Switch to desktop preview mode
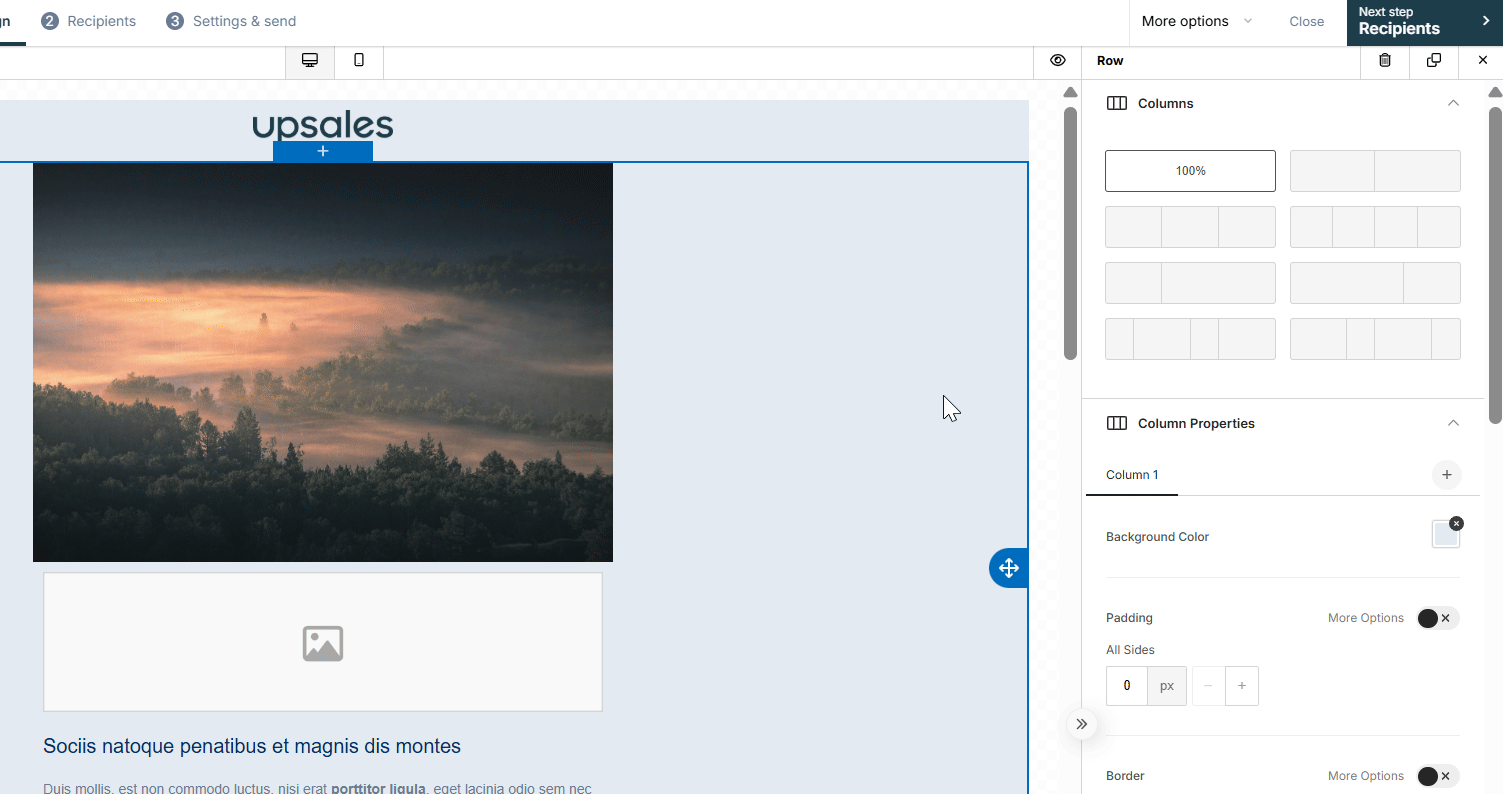Image resolution: width=1503 pixels, height=794 pixels. click(310, 61)
